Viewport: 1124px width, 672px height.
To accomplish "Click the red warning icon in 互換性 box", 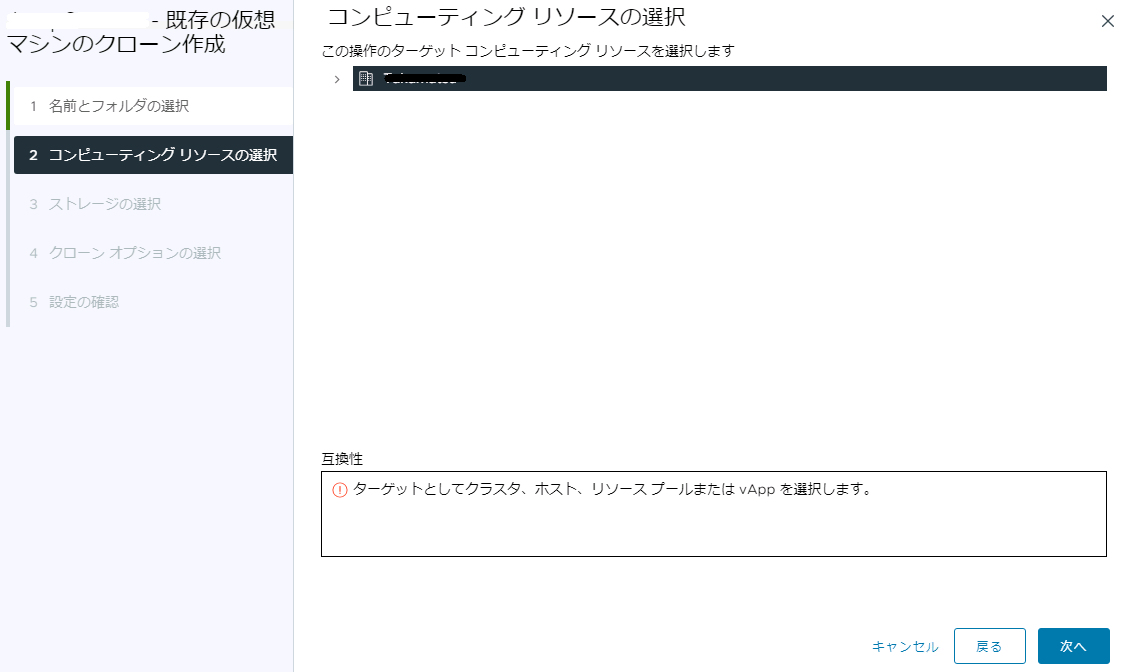I will point(340,490).
